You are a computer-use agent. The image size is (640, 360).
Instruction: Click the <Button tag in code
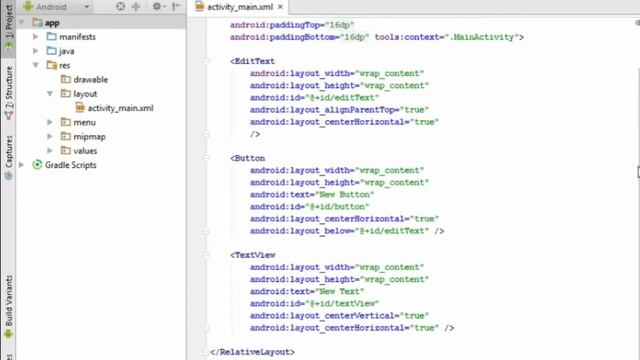pyautogui.click(x=247, y=158)
